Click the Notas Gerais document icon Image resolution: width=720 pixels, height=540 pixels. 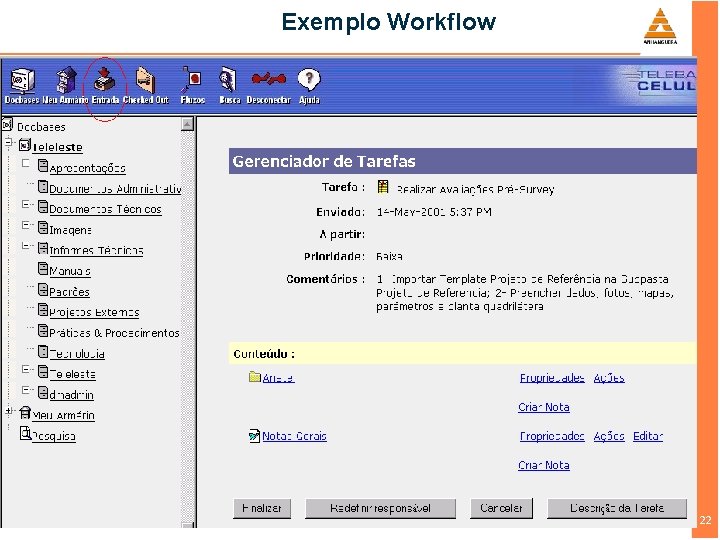point(254,435)
